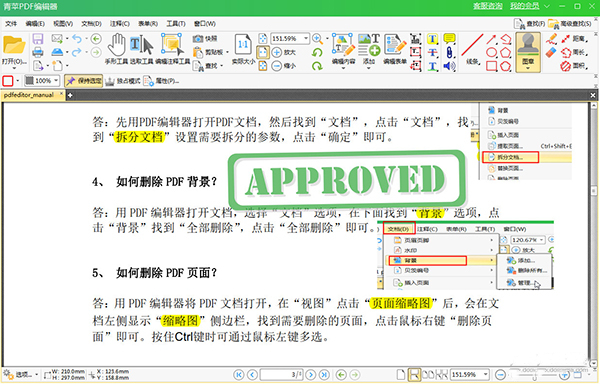Open the Window (窗口) menu

[205, 24]
